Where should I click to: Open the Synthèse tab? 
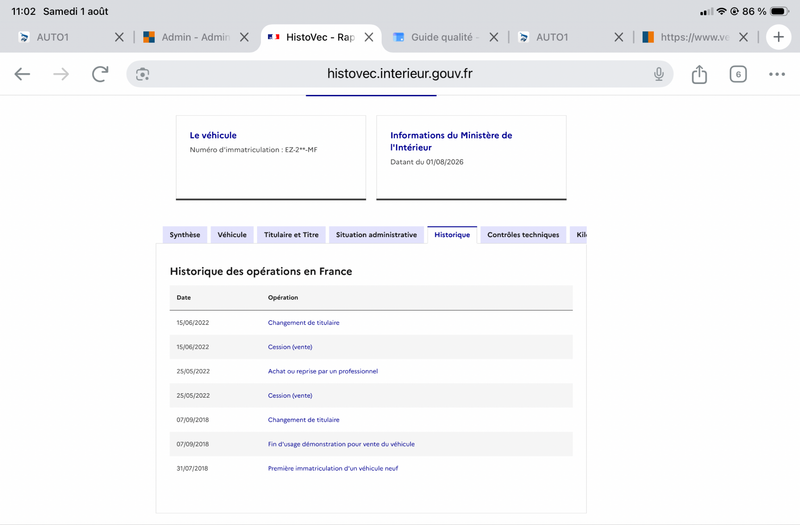185,235
